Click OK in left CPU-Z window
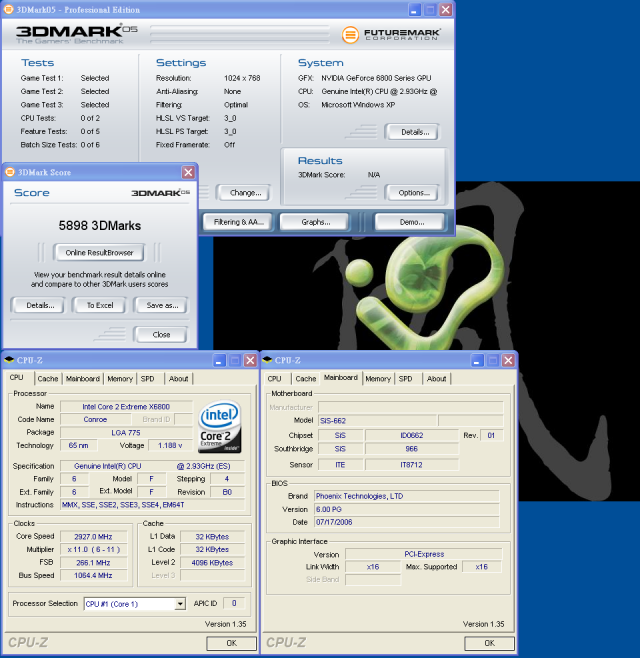 coord(231,643)
